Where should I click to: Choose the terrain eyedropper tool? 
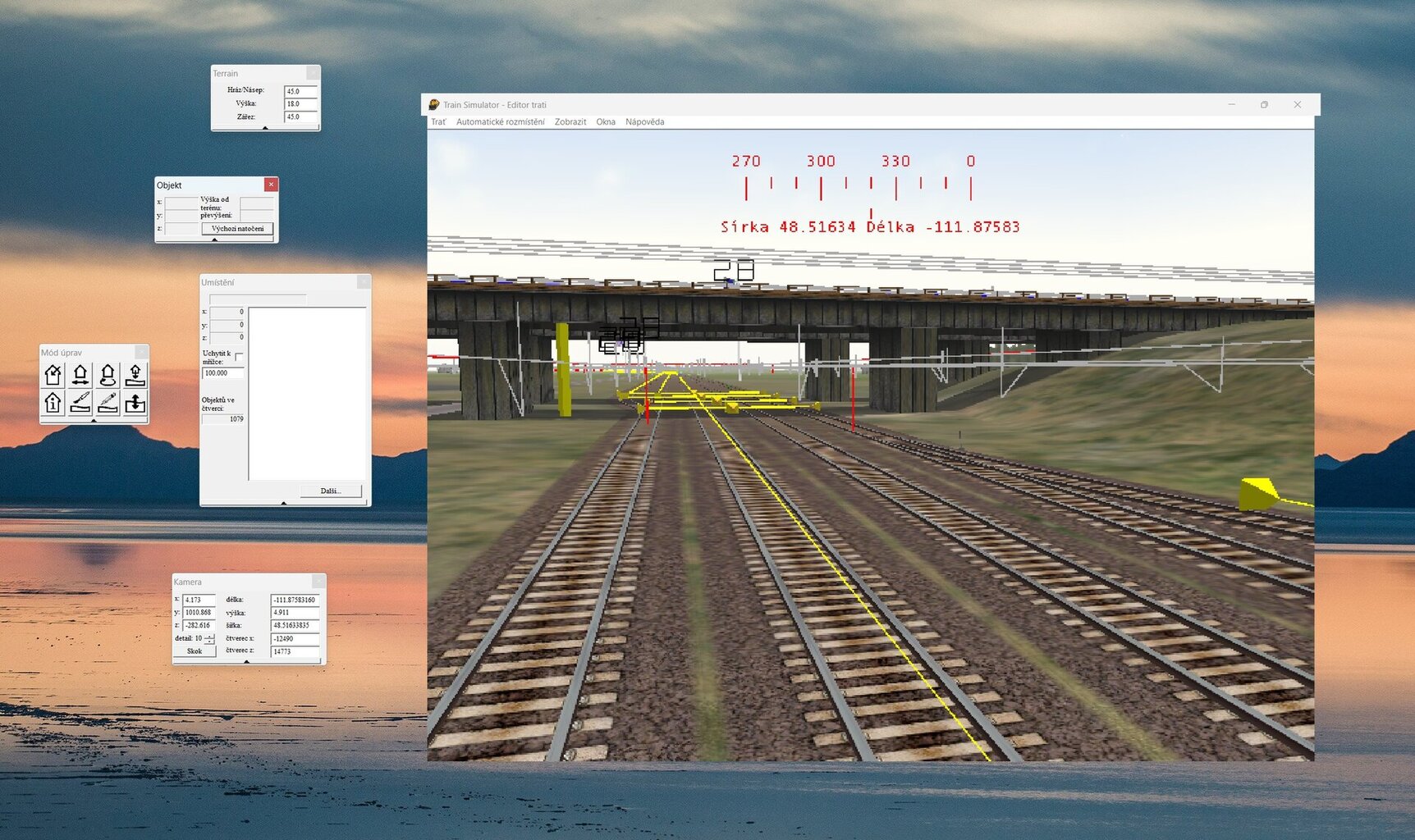[108, 402]
